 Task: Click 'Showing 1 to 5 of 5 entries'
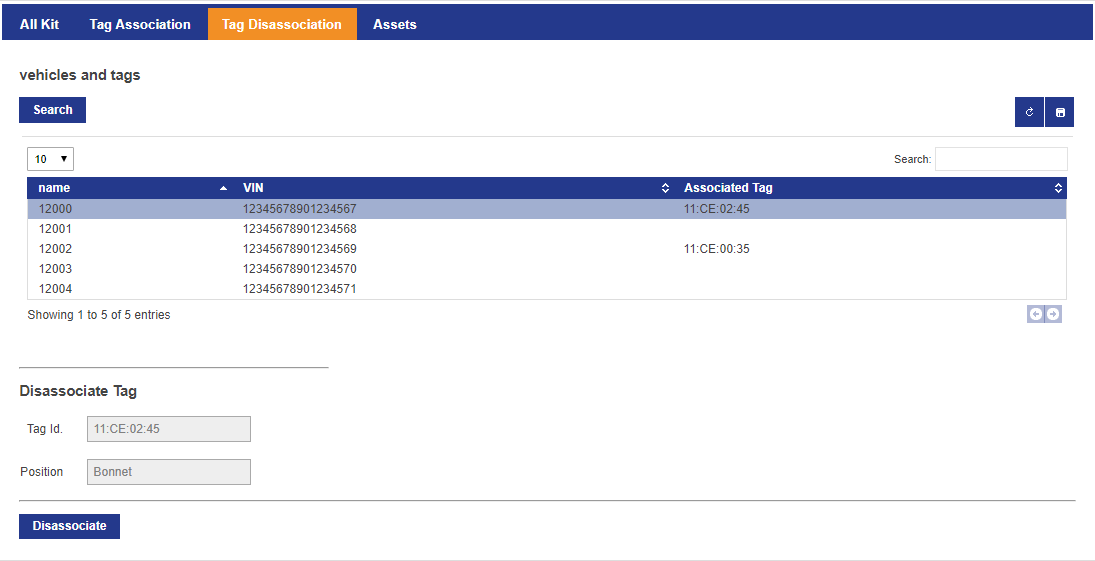(98, 315)
